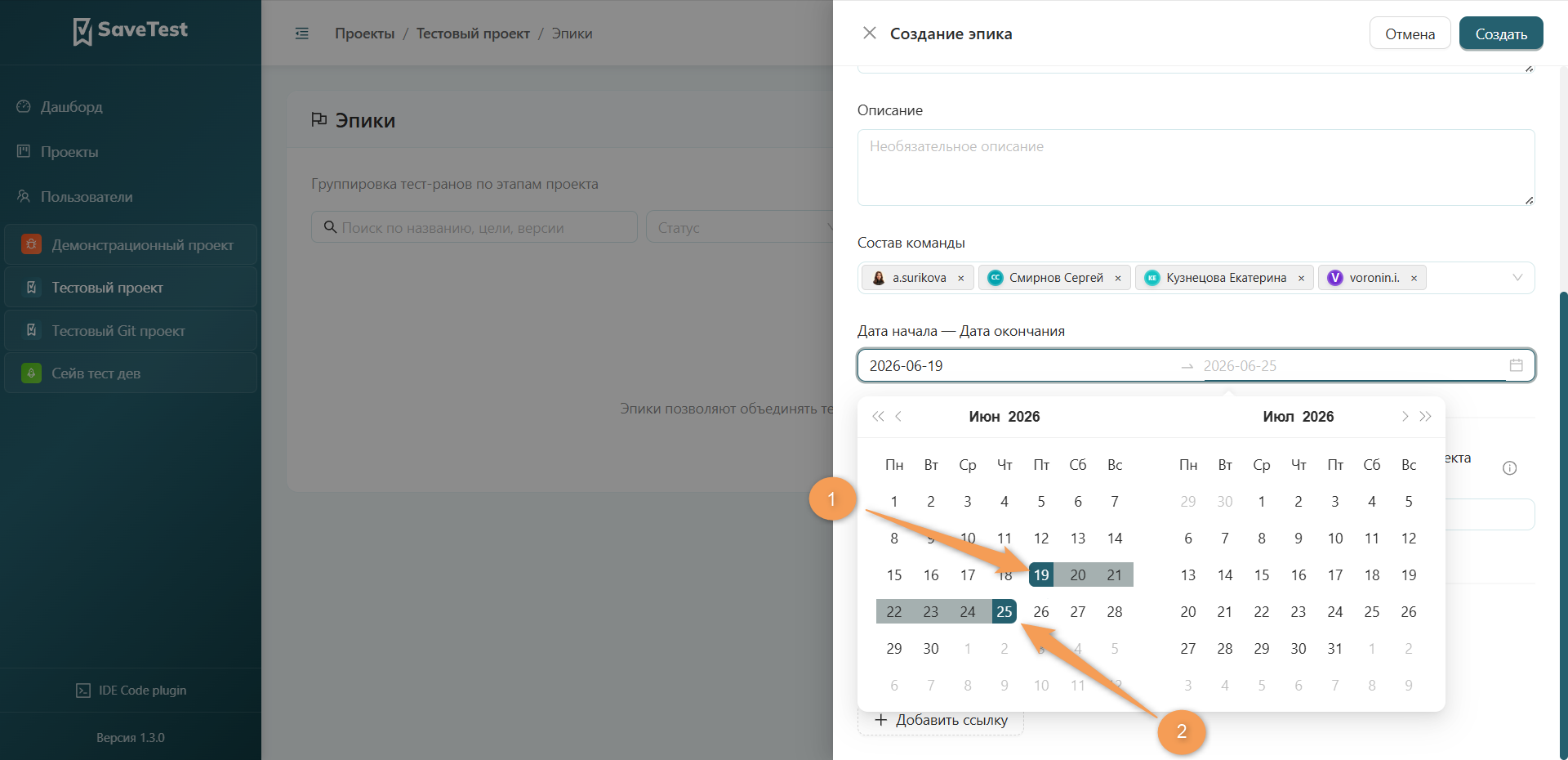Expand the team members dropdown arrow
The width and height of the screenshot is (1568, 760).
coord(1517,277)
